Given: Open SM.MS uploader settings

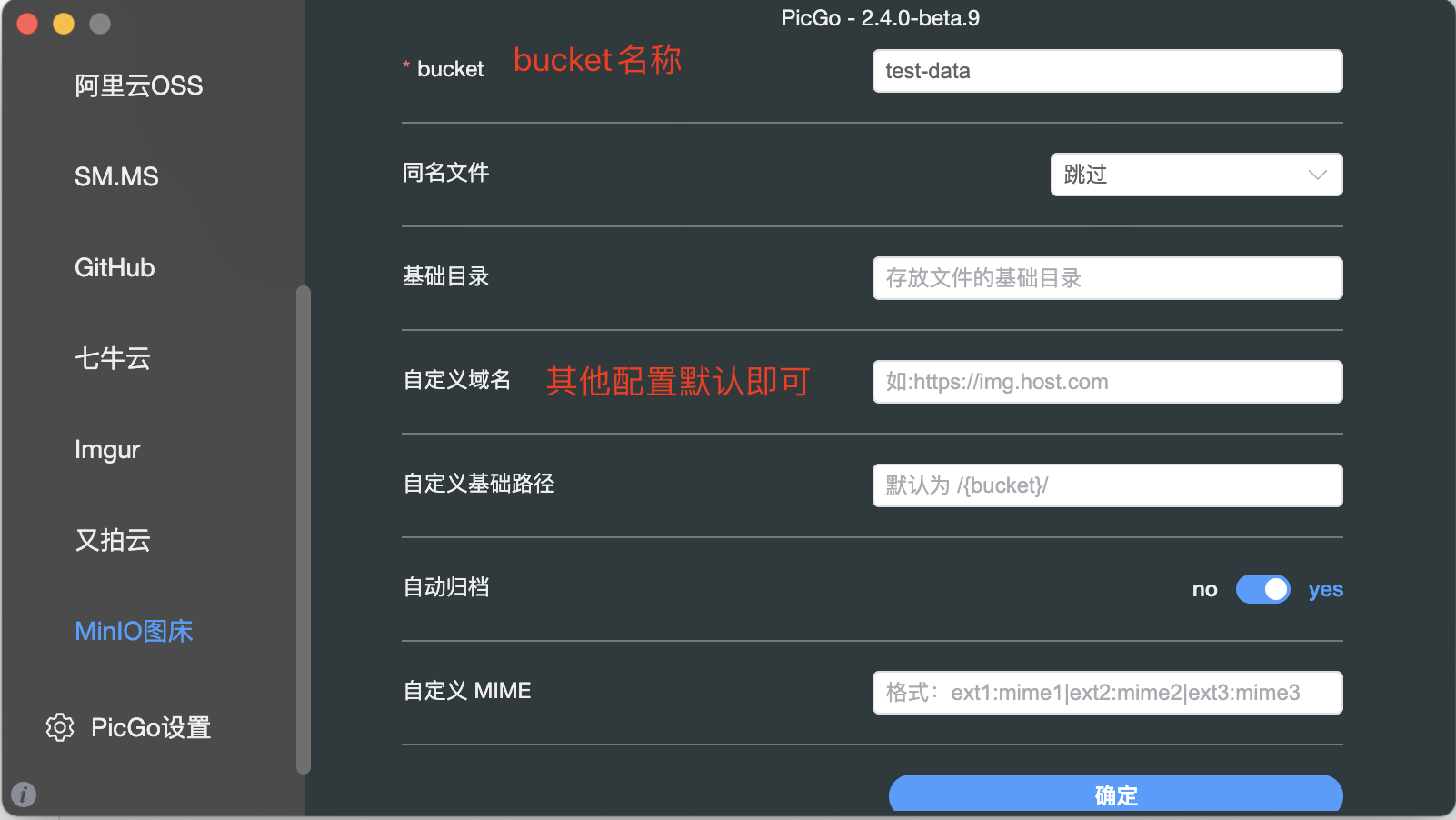Looking at the screenshot, I should (x=116, y=176).
